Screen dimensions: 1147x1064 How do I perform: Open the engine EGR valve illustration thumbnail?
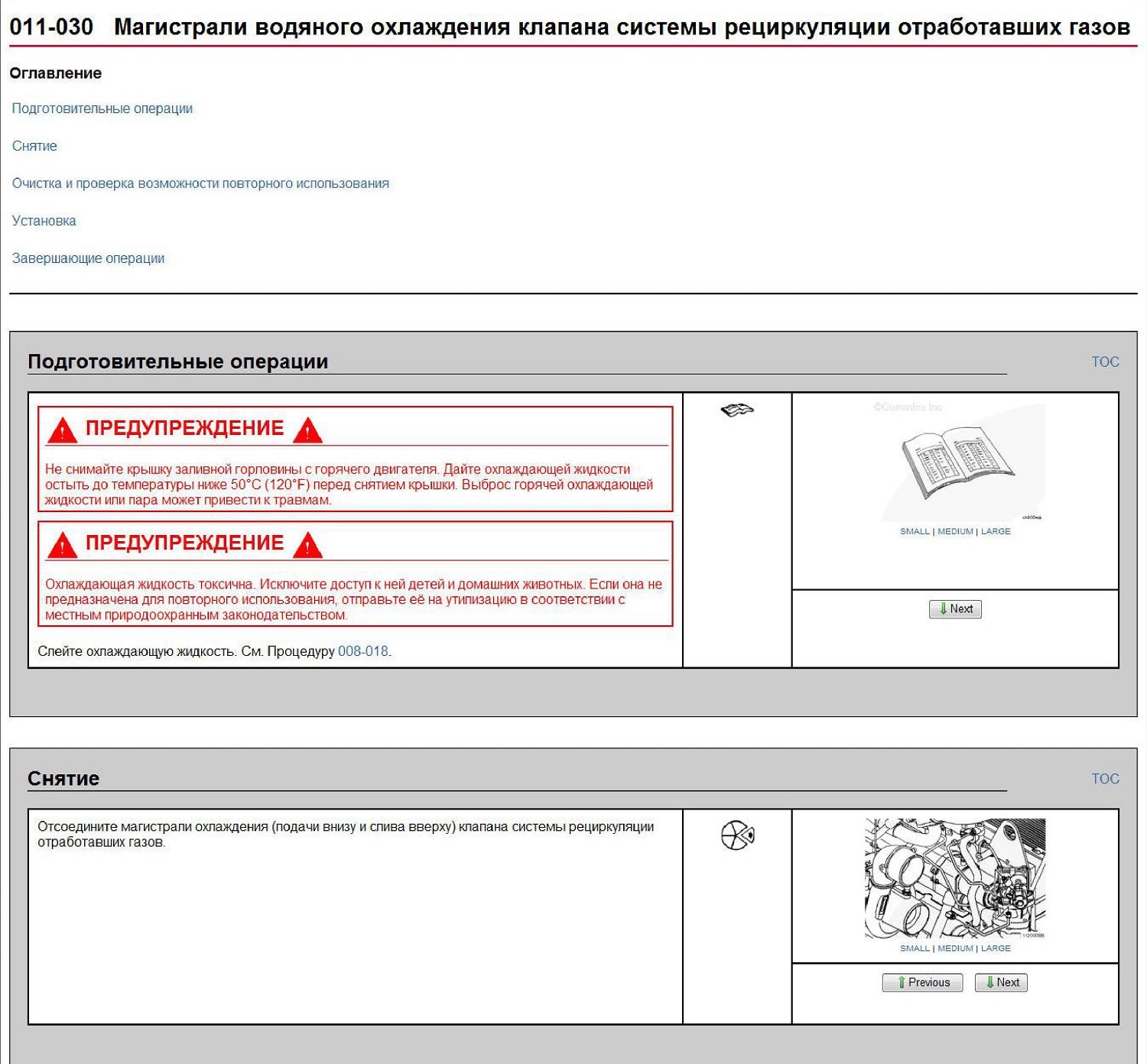pyautogui.click(x=955, y=878)
